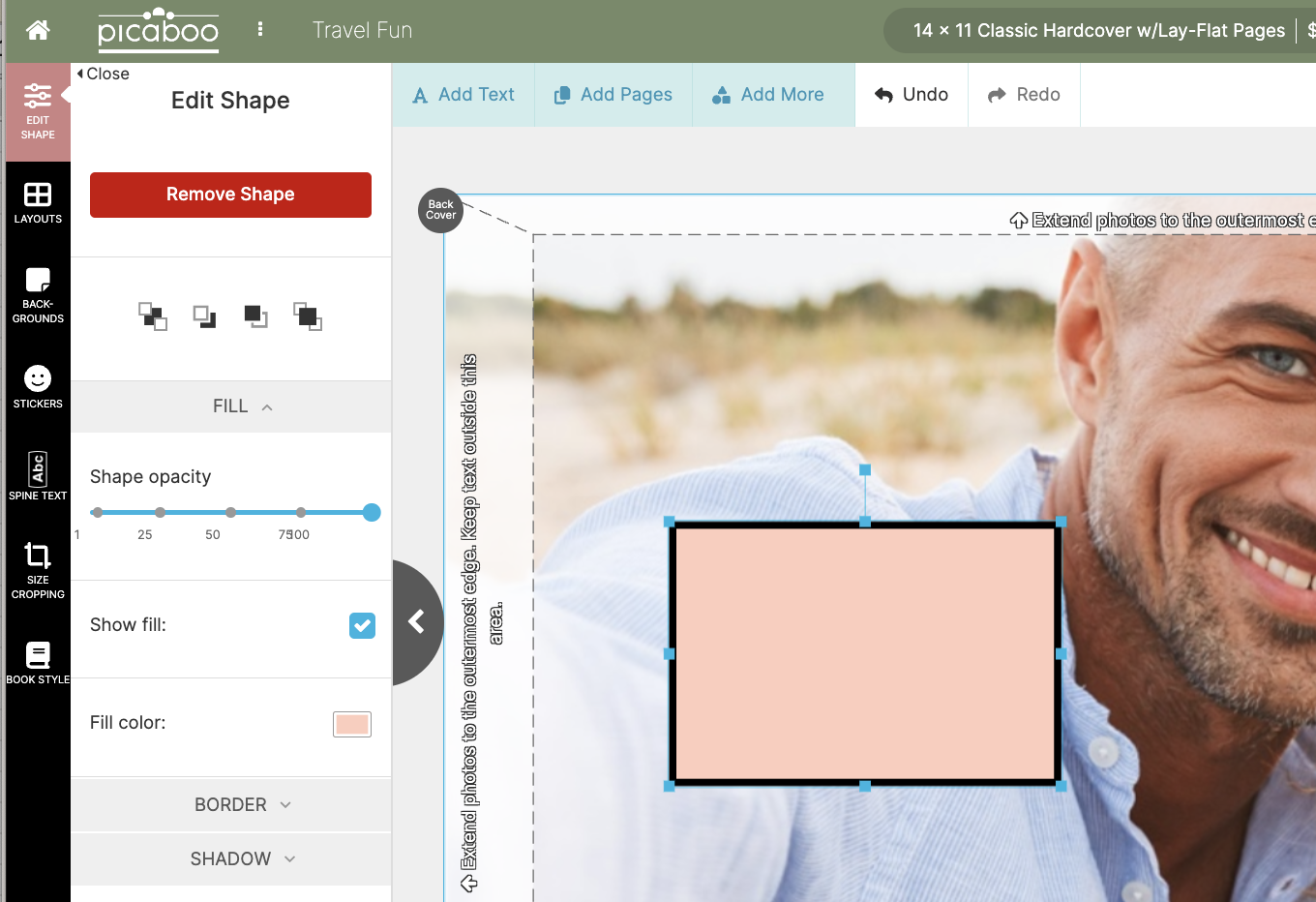
Task: Open the Size Cropping panel
Action: pyautogui.click(x=38, y=570)
